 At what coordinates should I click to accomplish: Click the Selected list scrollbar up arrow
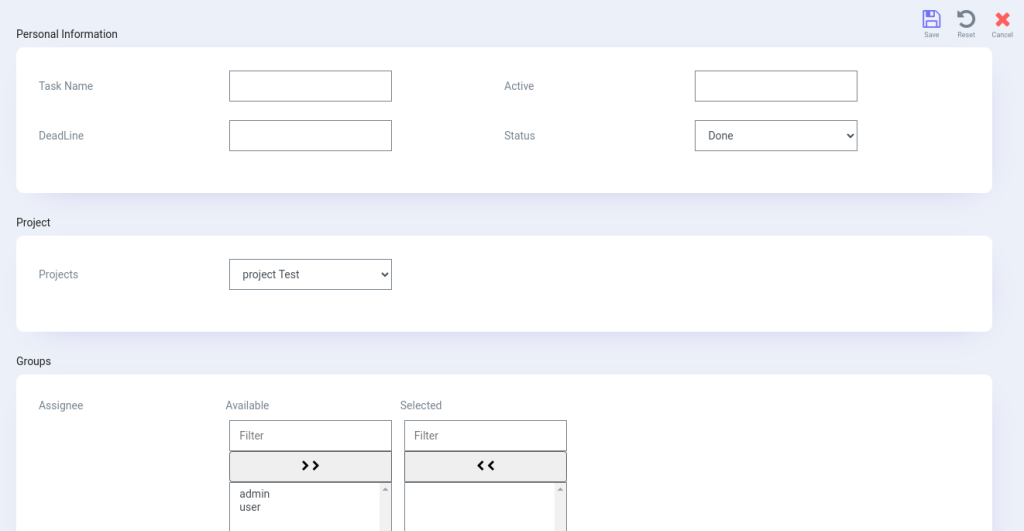(x=560, y=489)
